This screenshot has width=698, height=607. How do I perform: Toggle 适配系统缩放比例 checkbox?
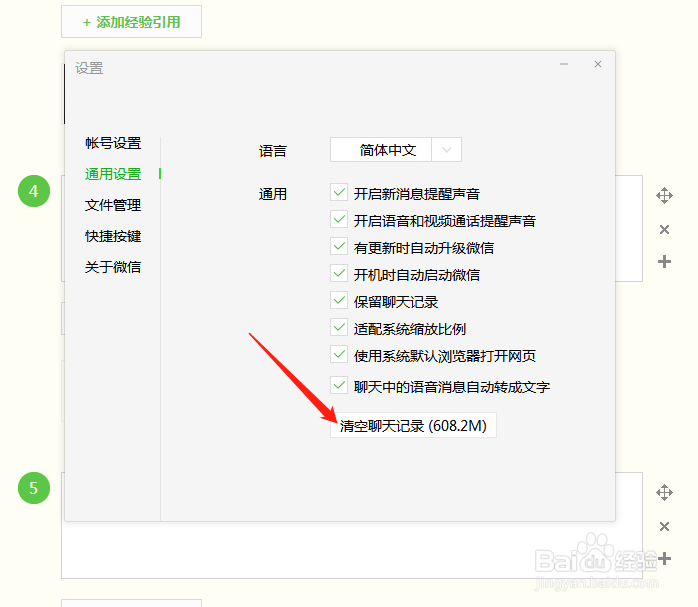click(x=339, y=328)
